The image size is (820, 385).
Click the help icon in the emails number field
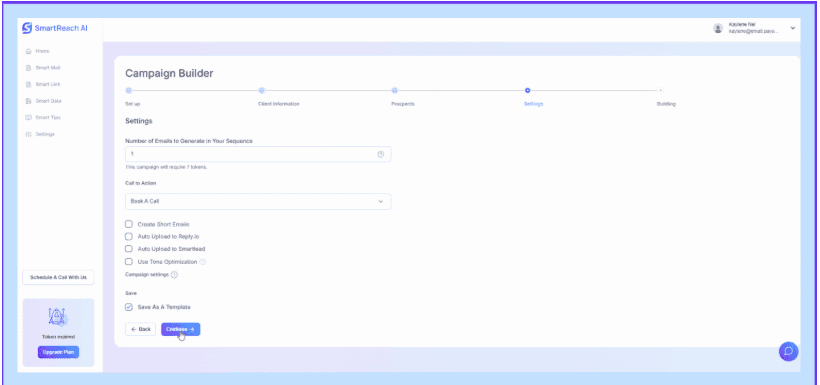click(381, 154)
